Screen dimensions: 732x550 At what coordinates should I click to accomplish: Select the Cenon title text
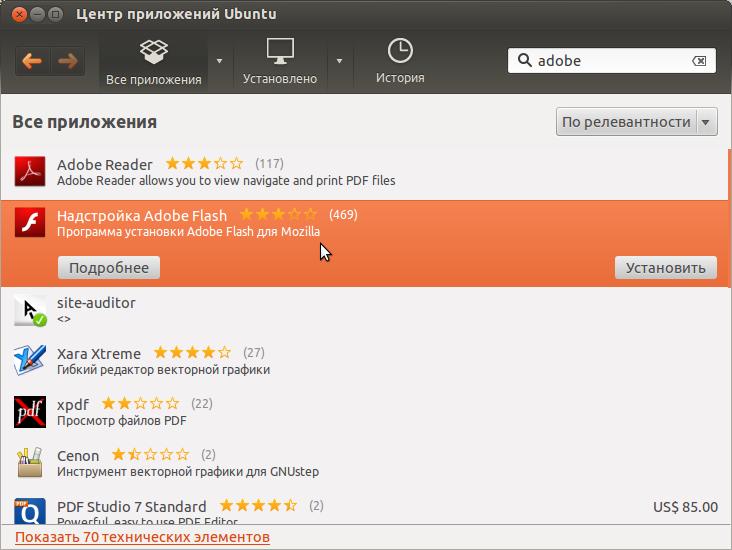point(78,455)
